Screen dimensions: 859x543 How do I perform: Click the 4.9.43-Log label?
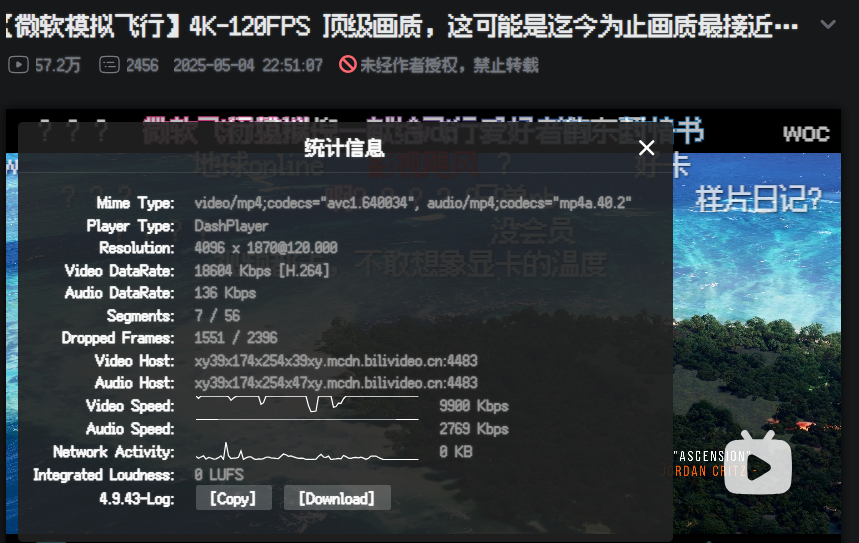coord(136,499)
